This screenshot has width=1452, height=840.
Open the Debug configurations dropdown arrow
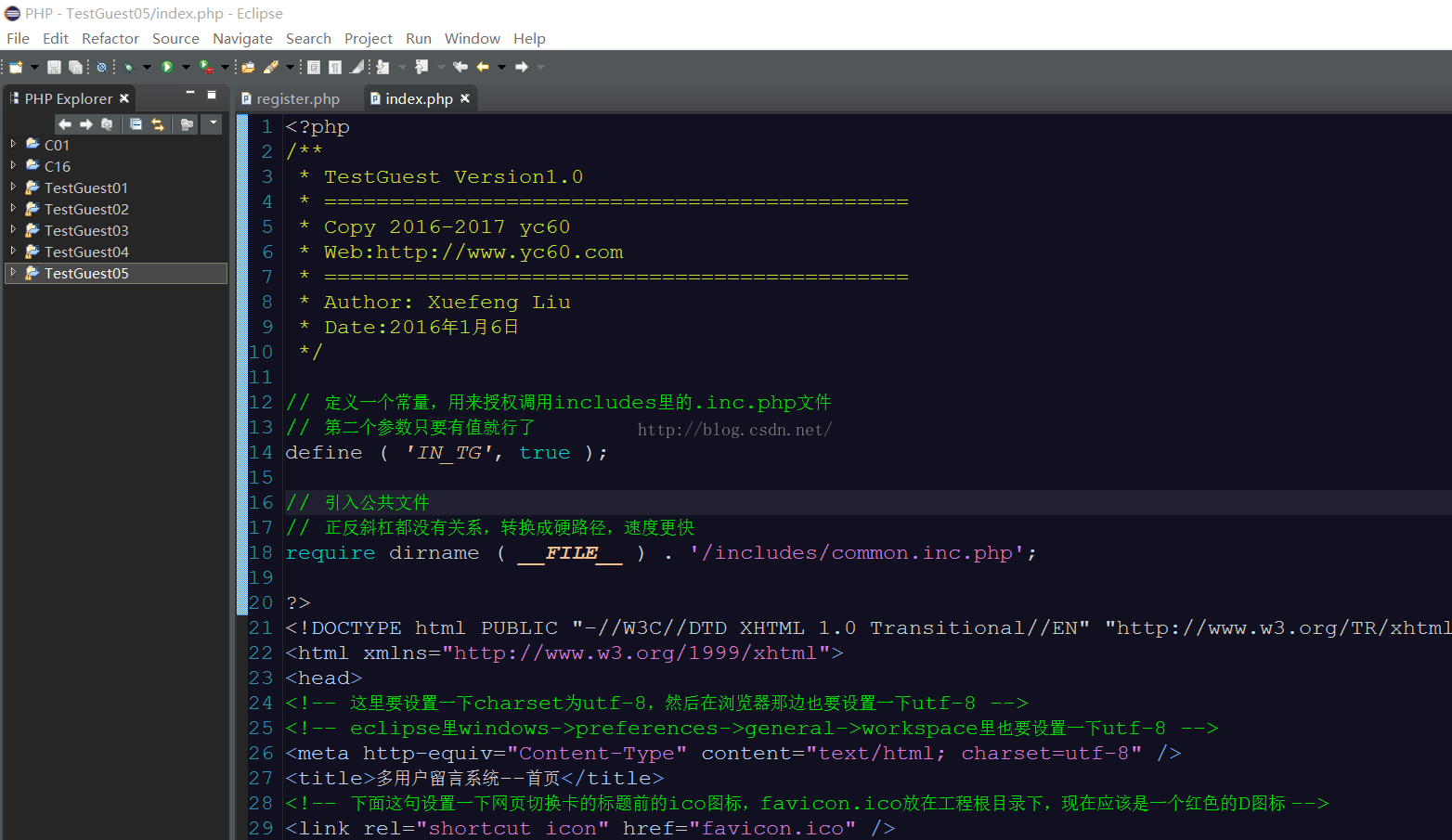click(146, 67)
